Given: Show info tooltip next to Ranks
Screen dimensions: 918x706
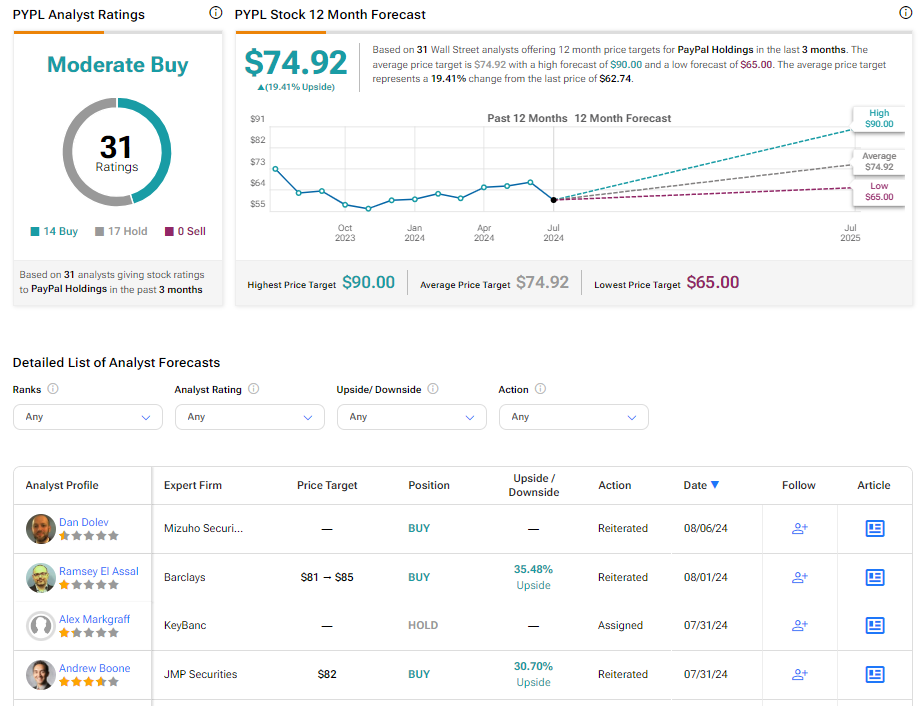Looking at the screenshot, I should pos(53,389).
